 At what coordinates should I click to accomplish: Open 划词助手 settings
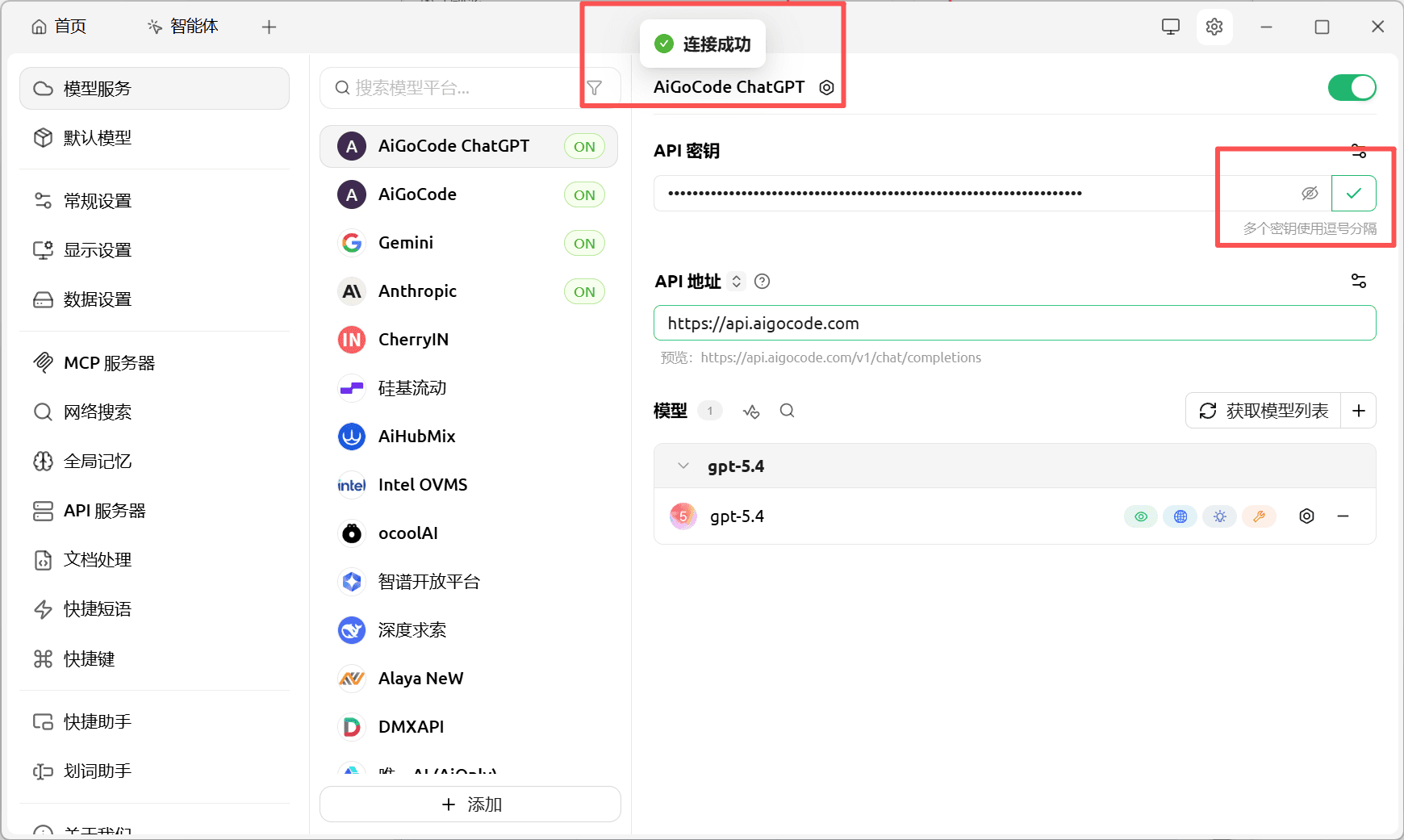[x=155, y=771]
